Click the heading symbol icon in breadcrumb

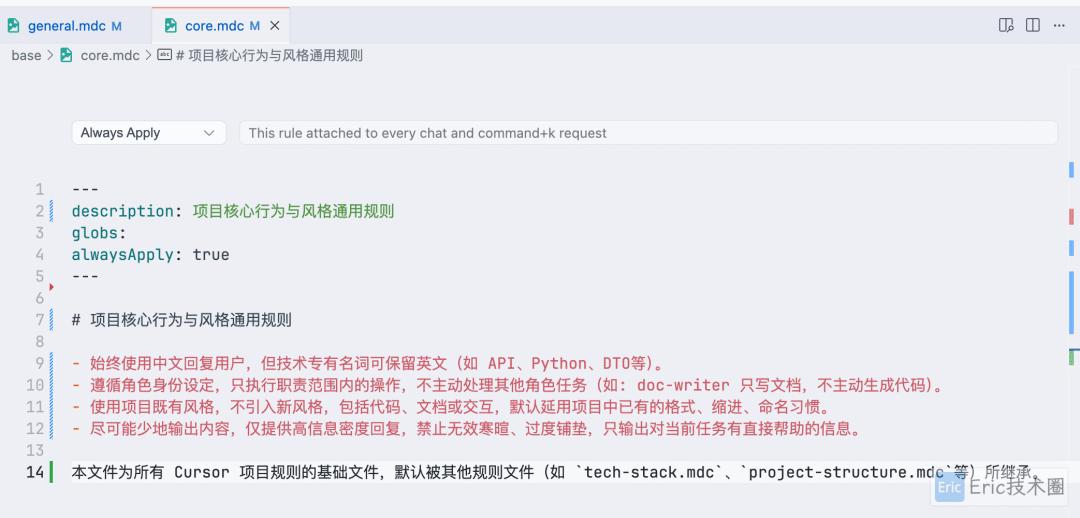164,56
